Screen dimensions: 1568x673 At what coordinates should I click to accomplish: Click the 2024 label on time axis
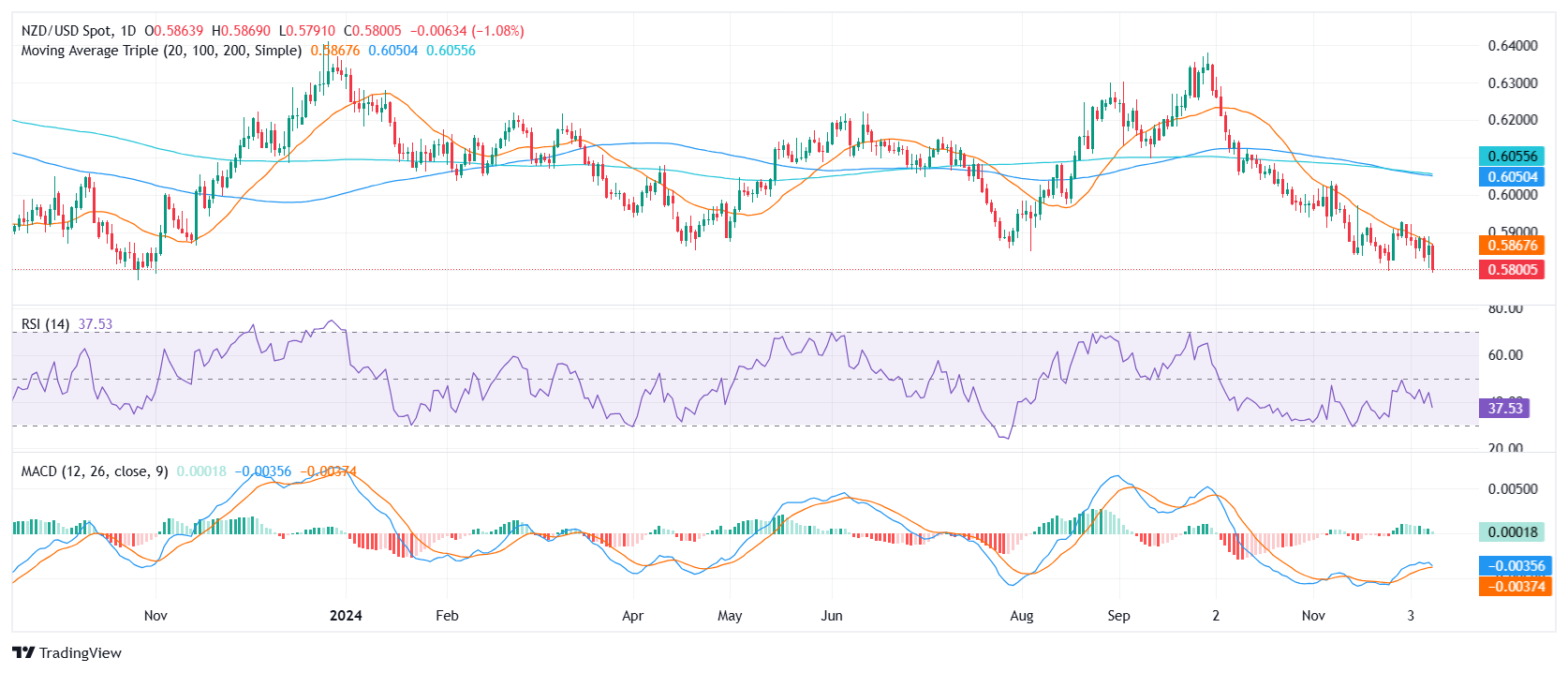(x=346, y=616)
